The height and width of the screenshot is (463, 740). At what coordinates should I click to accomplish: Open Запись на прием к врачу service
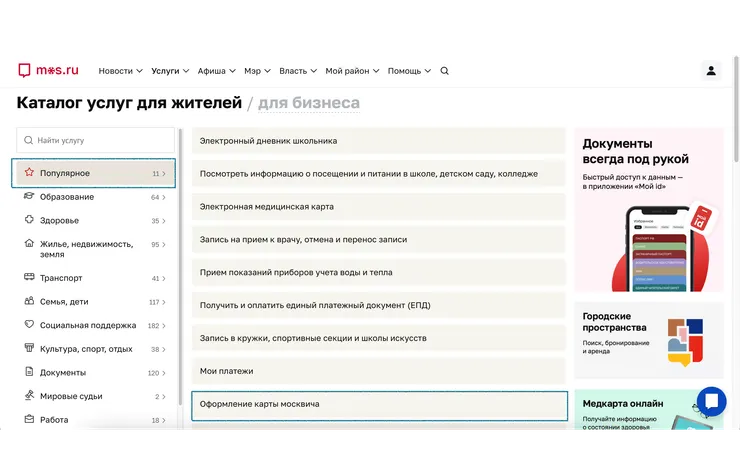[378, 239]
